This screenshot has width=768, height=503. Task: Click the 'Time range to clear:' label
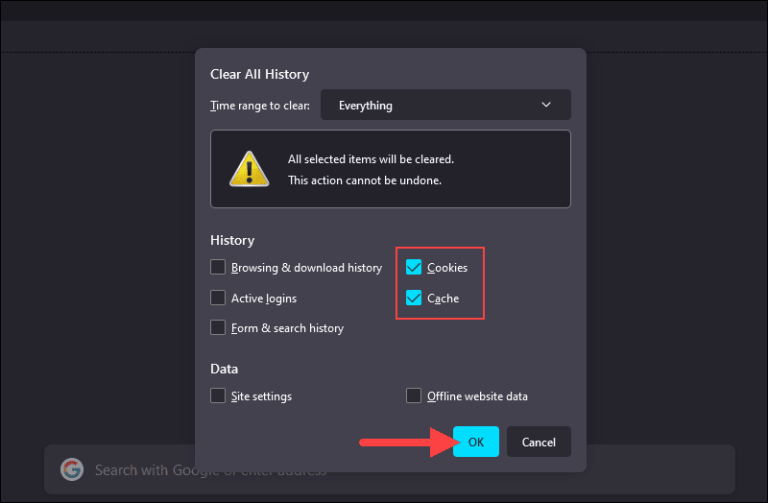260,106
